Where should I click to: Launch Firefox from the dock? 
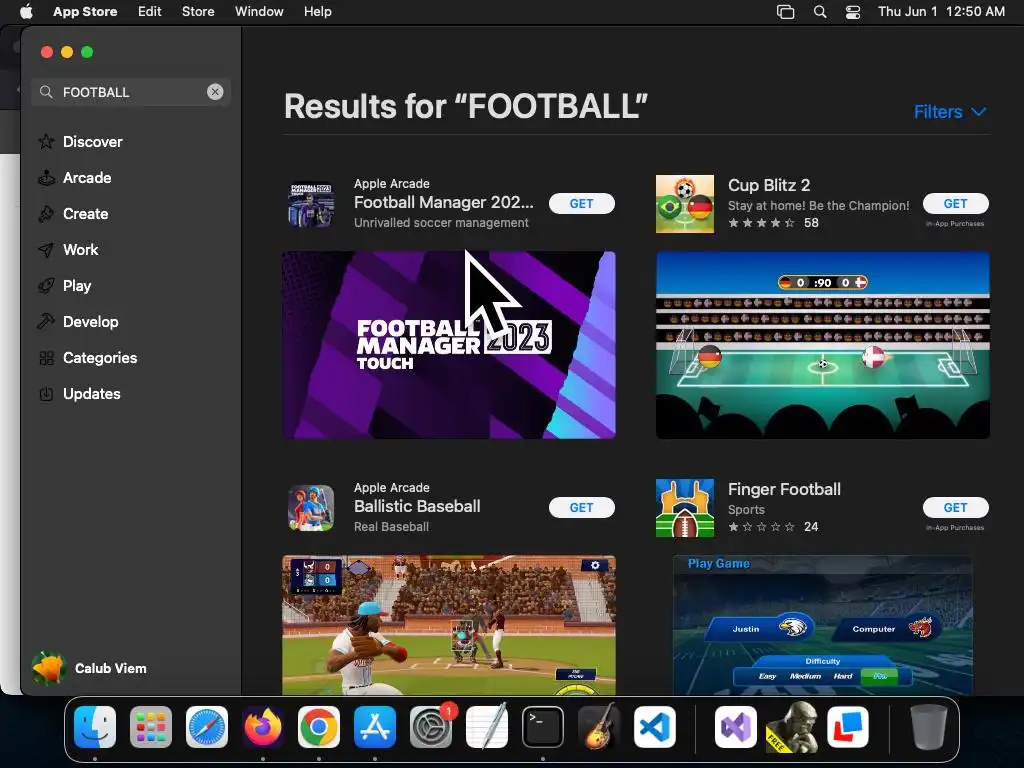click(263, 727)
